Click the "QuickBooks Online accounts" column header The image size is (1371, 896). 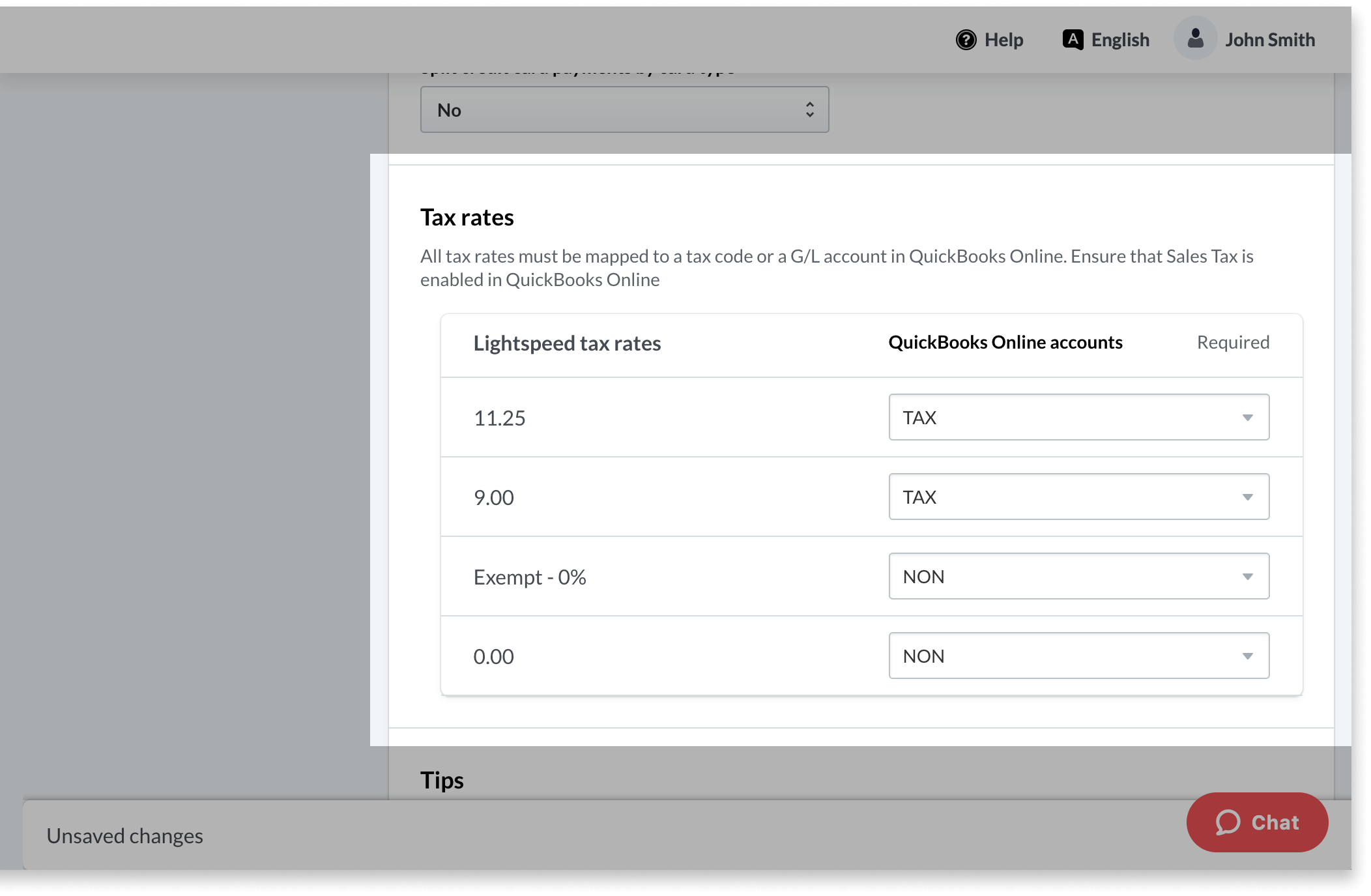click(1005, 342)
